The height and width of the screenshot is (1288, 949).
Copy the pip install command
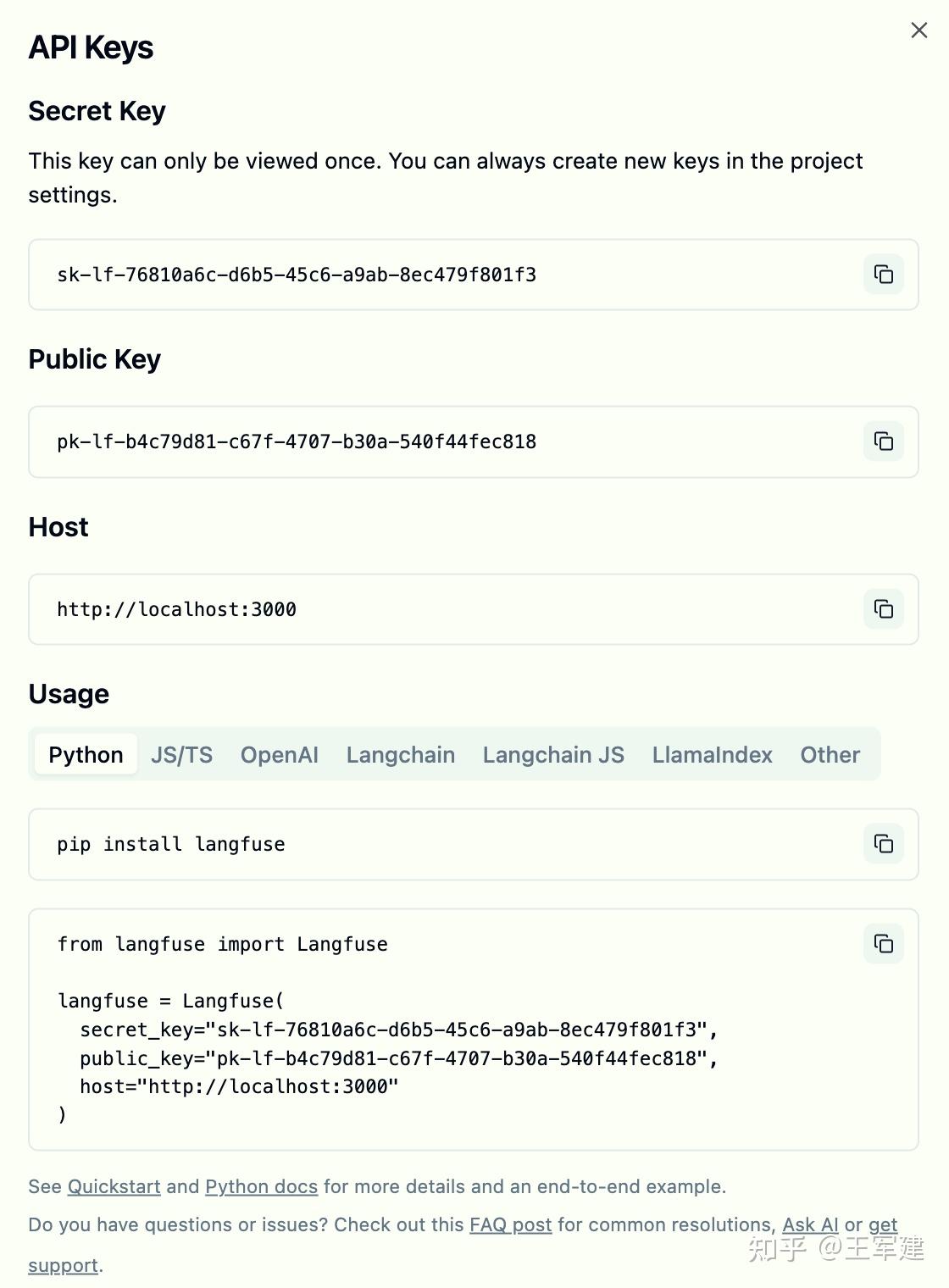[884, 844]
